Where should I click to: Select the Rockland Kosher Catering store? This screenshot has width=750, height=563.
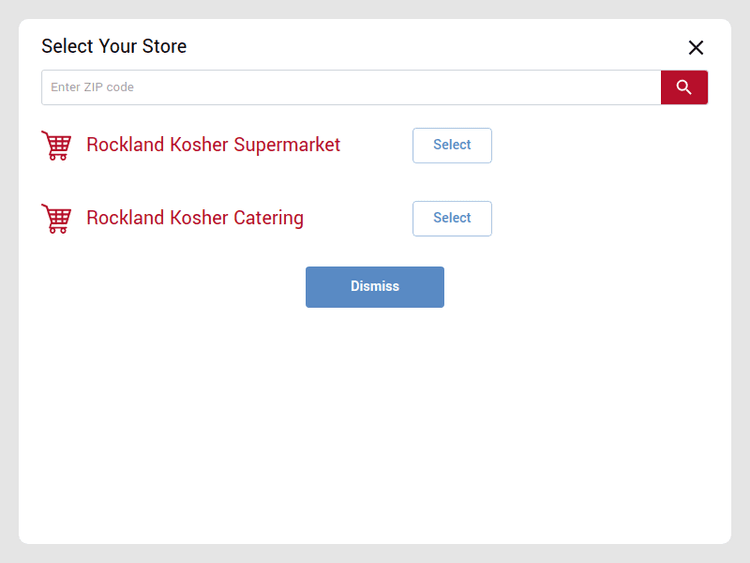[x=452, y=218]
